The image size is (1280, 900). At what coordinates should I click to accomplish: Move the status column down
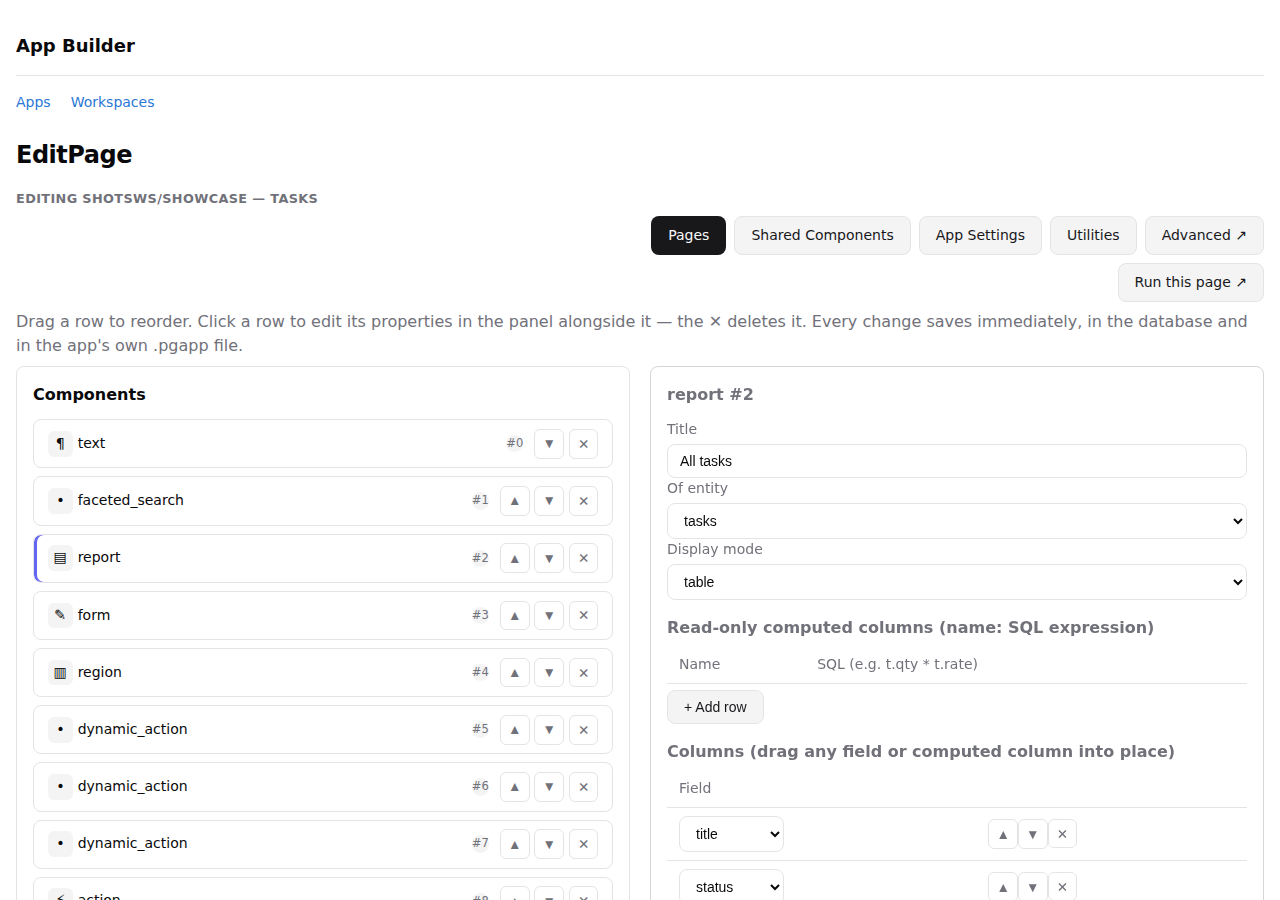1033,887
